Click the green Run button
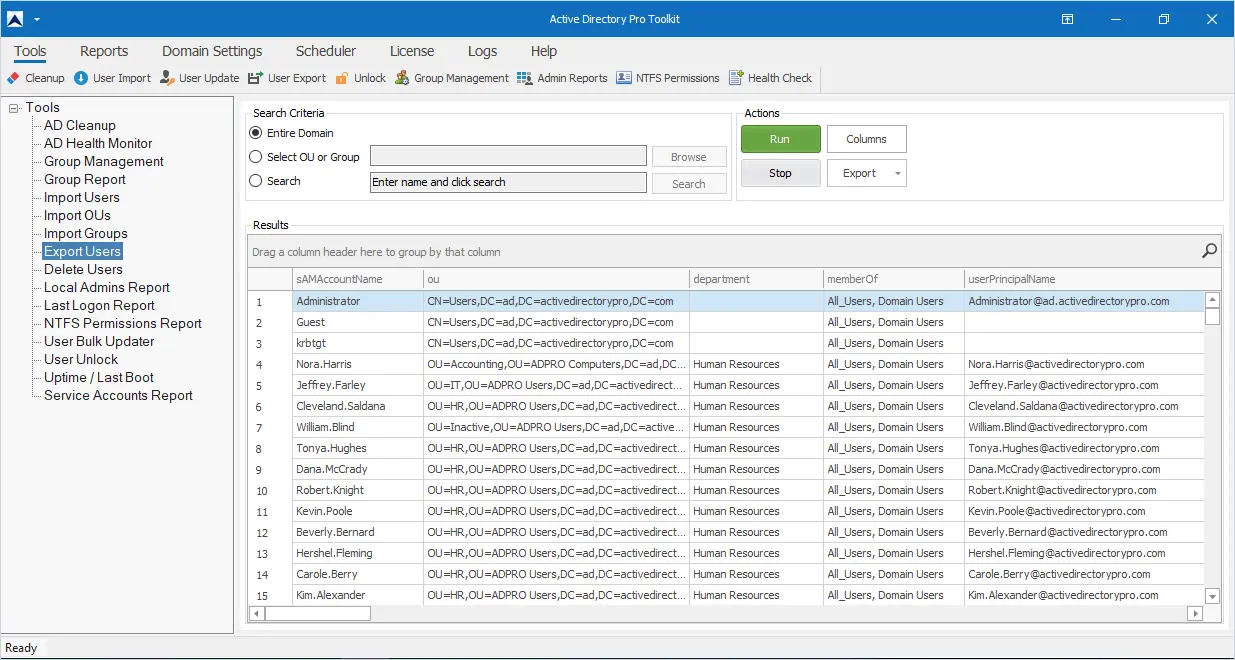This screenshot has width=1235, height=660. 780,139
